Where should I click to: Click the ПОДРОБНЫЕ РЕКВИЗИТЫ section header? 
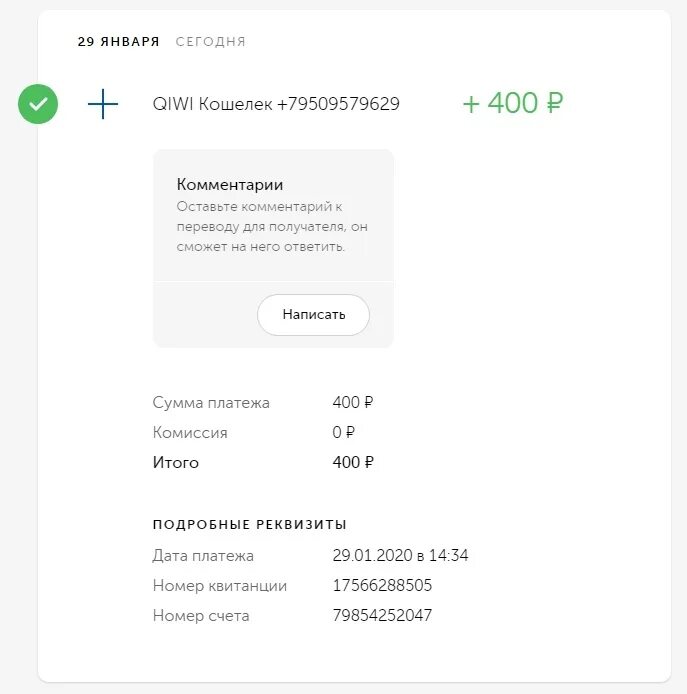click(250, 524)
